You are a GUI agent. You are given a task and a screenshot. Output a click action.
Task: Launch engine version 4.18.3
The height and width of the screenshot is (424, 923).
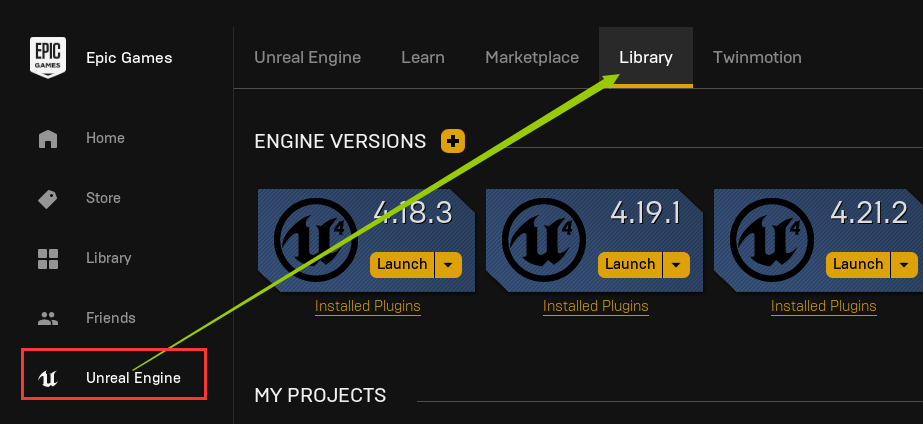(x=402, y=264)
